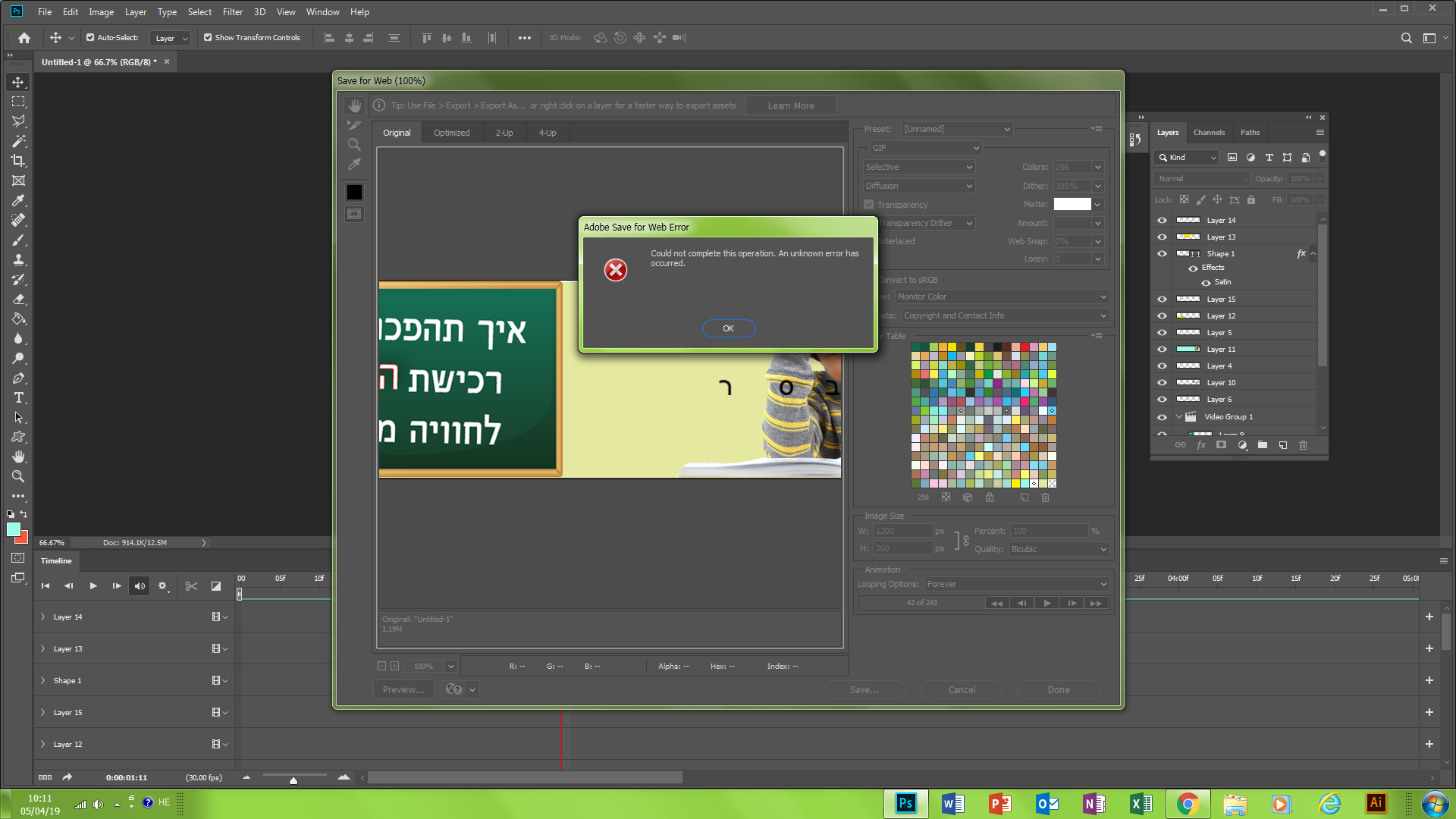The width and height of the screenshot is (1456, 819).
Task: Switch to the Channels tab
Action: coord(1209,132)
